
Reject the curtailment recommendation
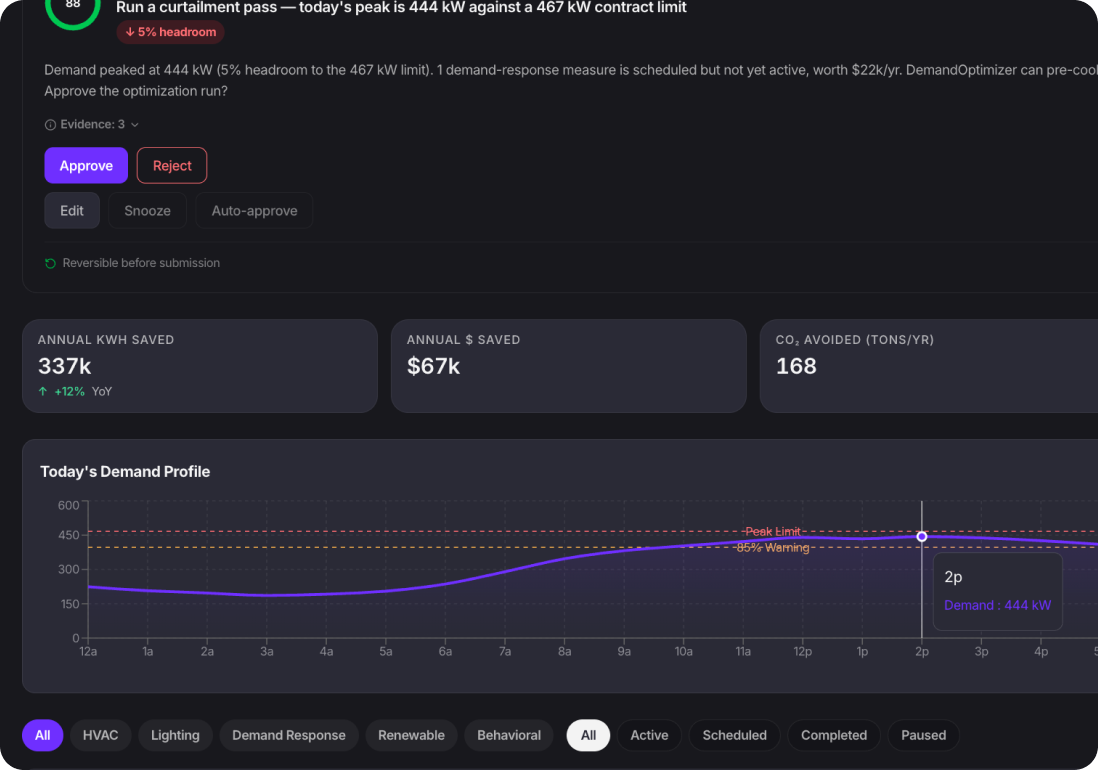point(172,165)
